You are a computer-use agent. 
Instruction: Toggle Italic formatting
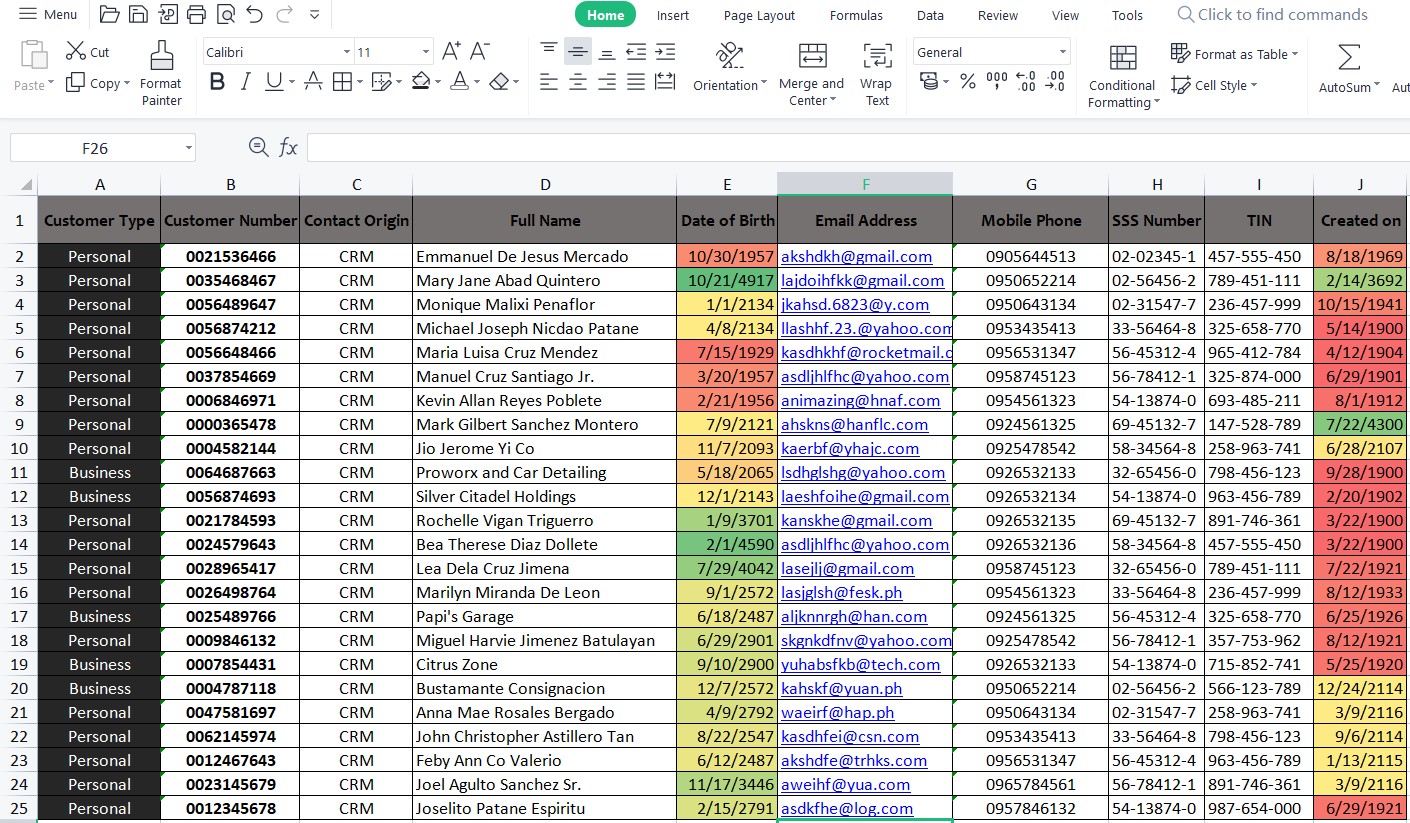(245, 82)
